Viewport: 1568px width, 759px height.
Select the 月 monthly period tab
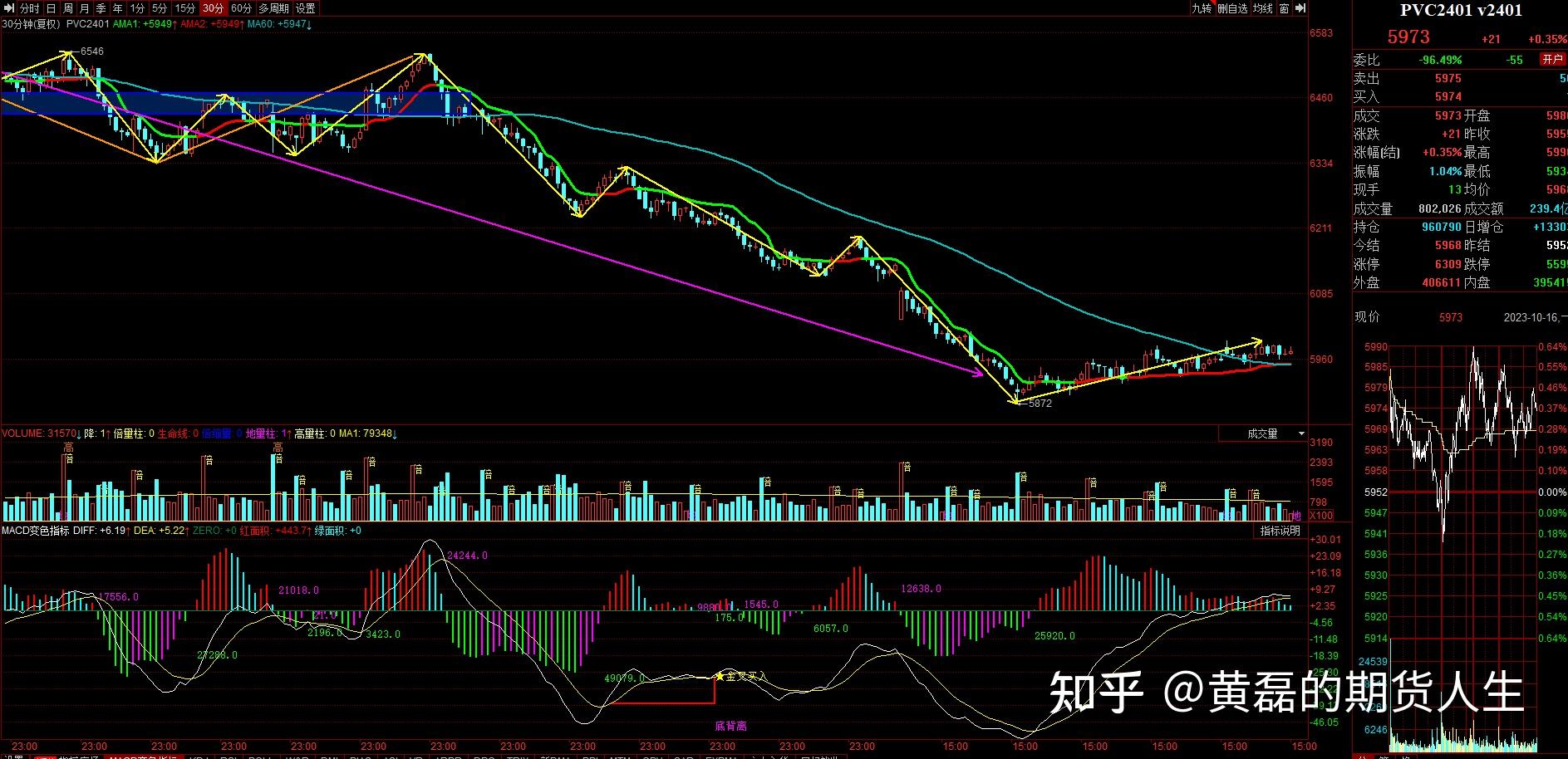[x=85, y=8]
